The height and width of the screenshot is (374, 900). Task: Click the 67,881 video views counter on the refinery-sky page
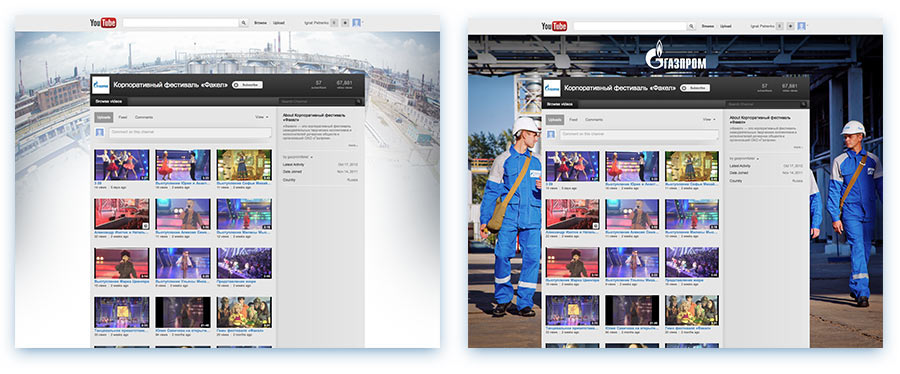pos(344,85)
